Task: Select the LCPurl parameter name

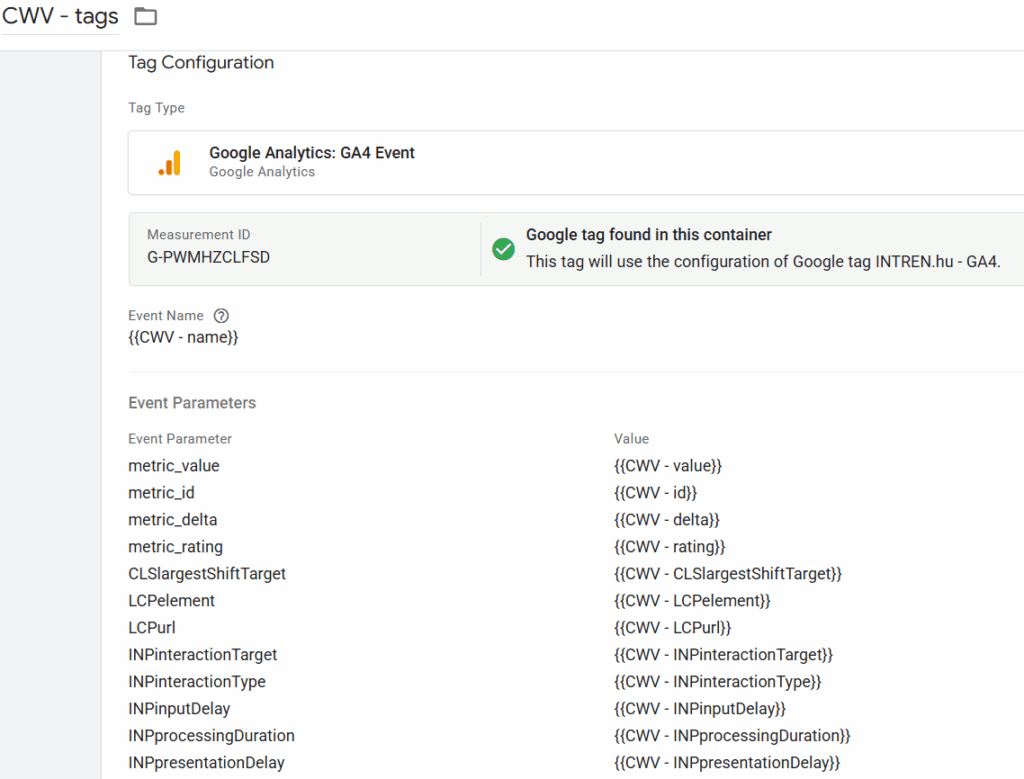Action: [152, 628]
